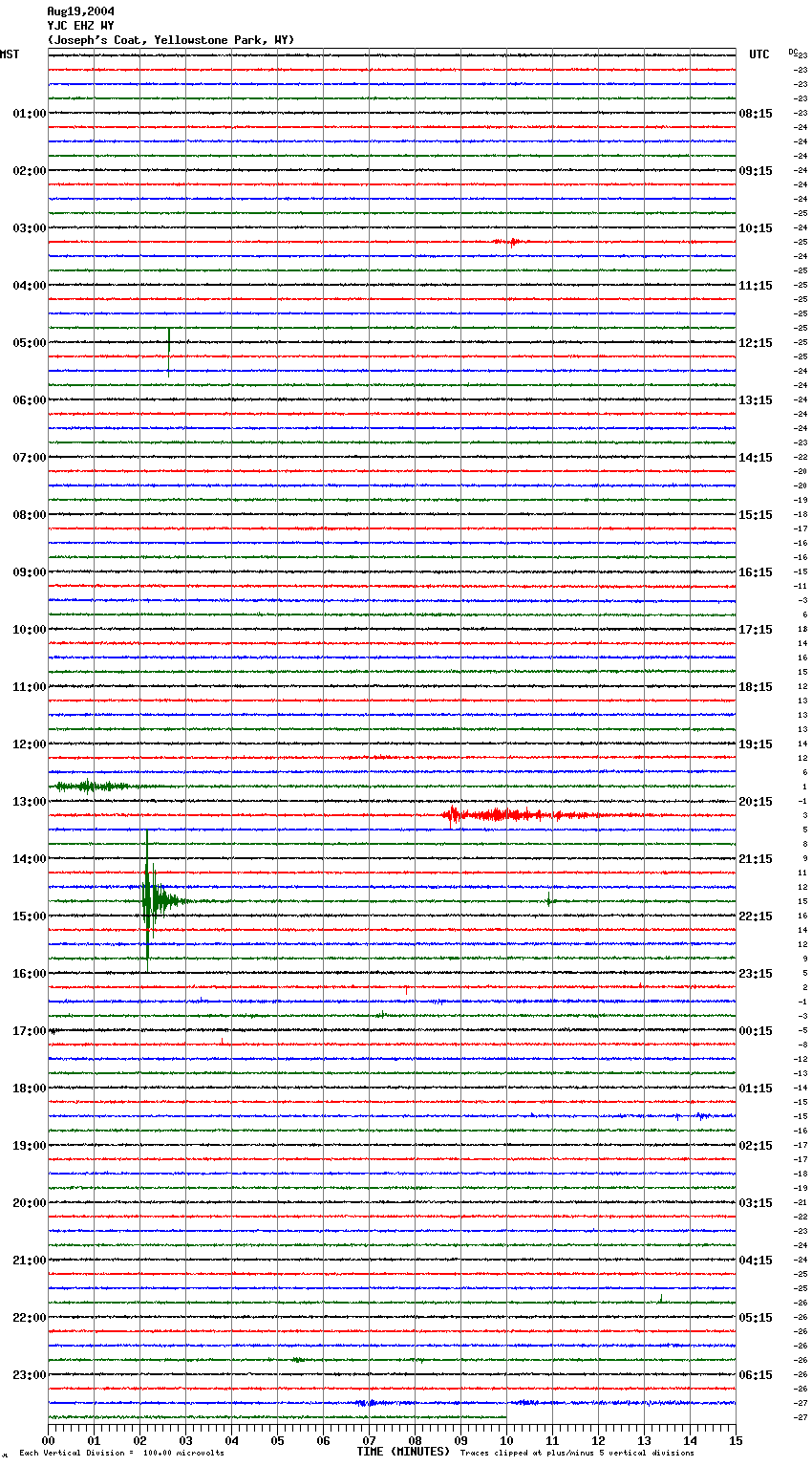Click the 05:00 MST time label

coord(30,343)
